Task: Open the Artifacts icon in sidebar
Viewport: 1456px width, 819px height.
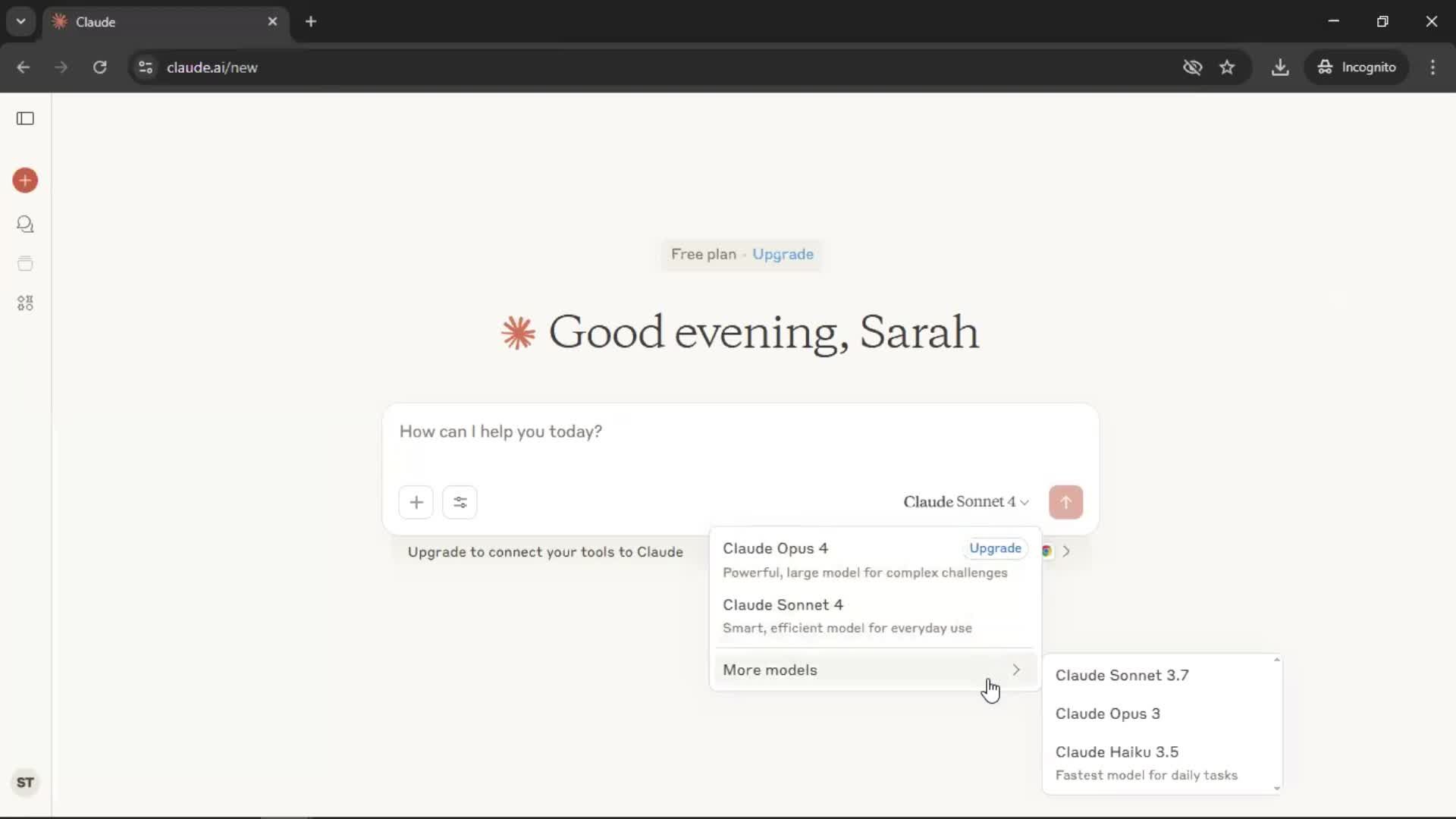Action: click(x=25, y=303)
